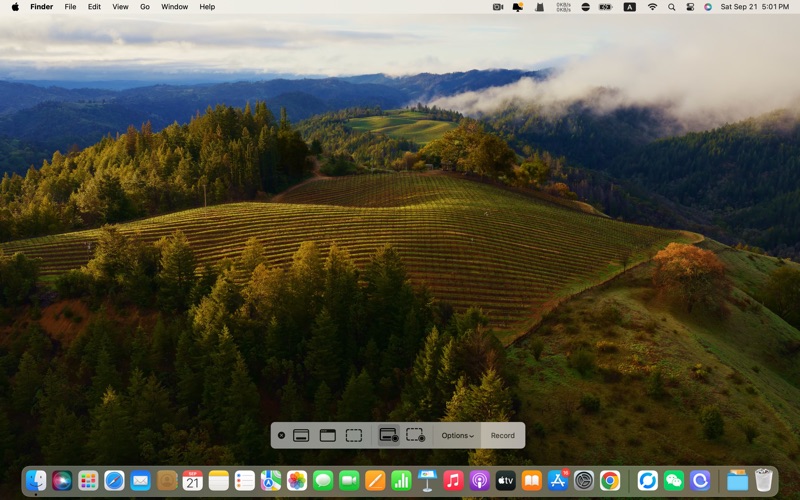Open the battery status menu
The image size is (800, 500).
pos(605,7)
